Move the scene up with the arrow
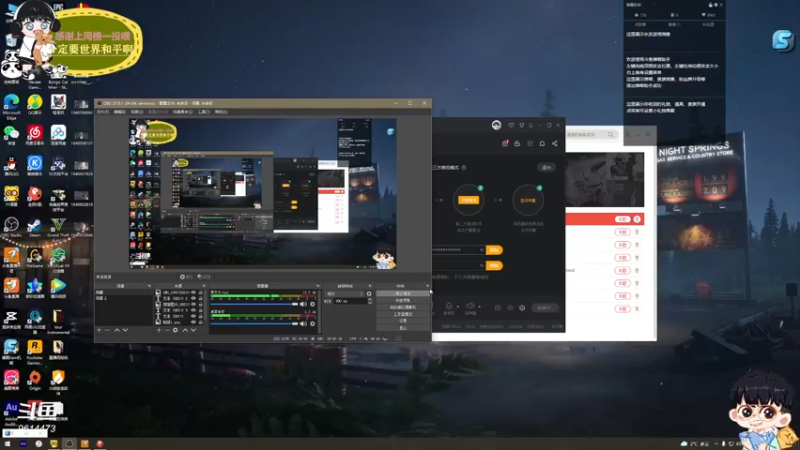 click(117, 330)
